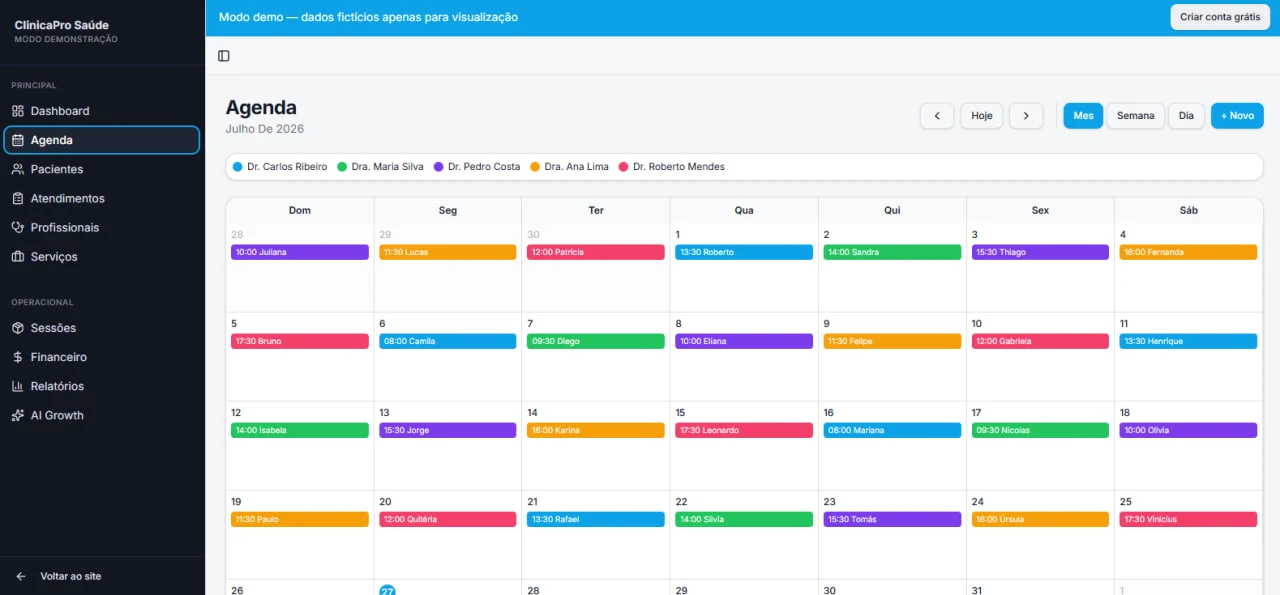The width and height of the screenshot is (1280, 595).
Task: Open the 12:00 Patrícia appointment
Action: 596,252
